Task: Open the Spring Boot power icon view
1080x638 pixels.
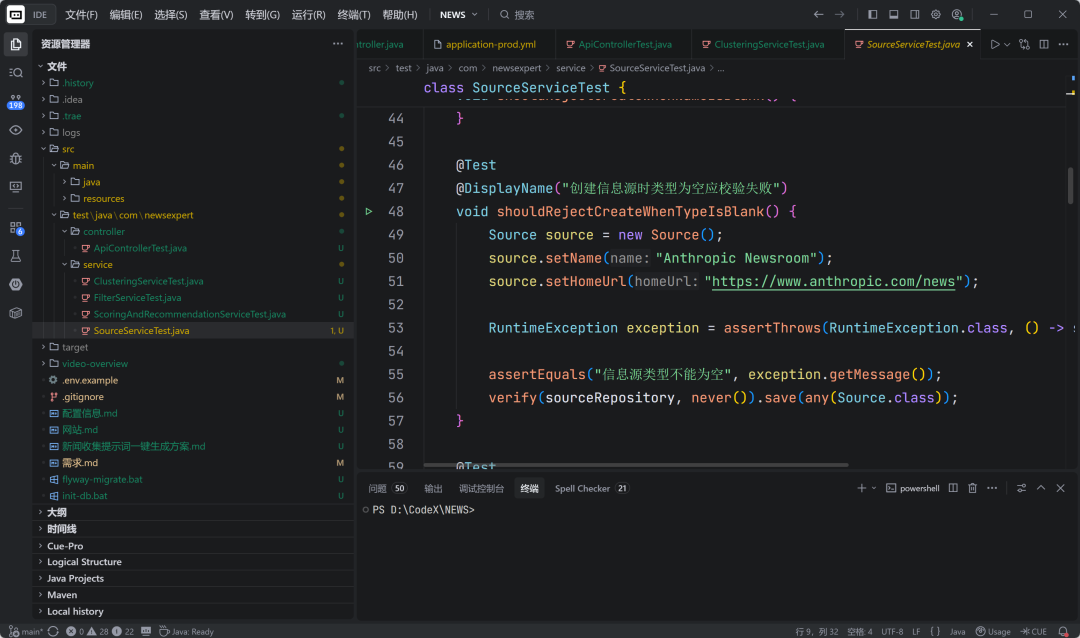Action: [x=16, y=285]
